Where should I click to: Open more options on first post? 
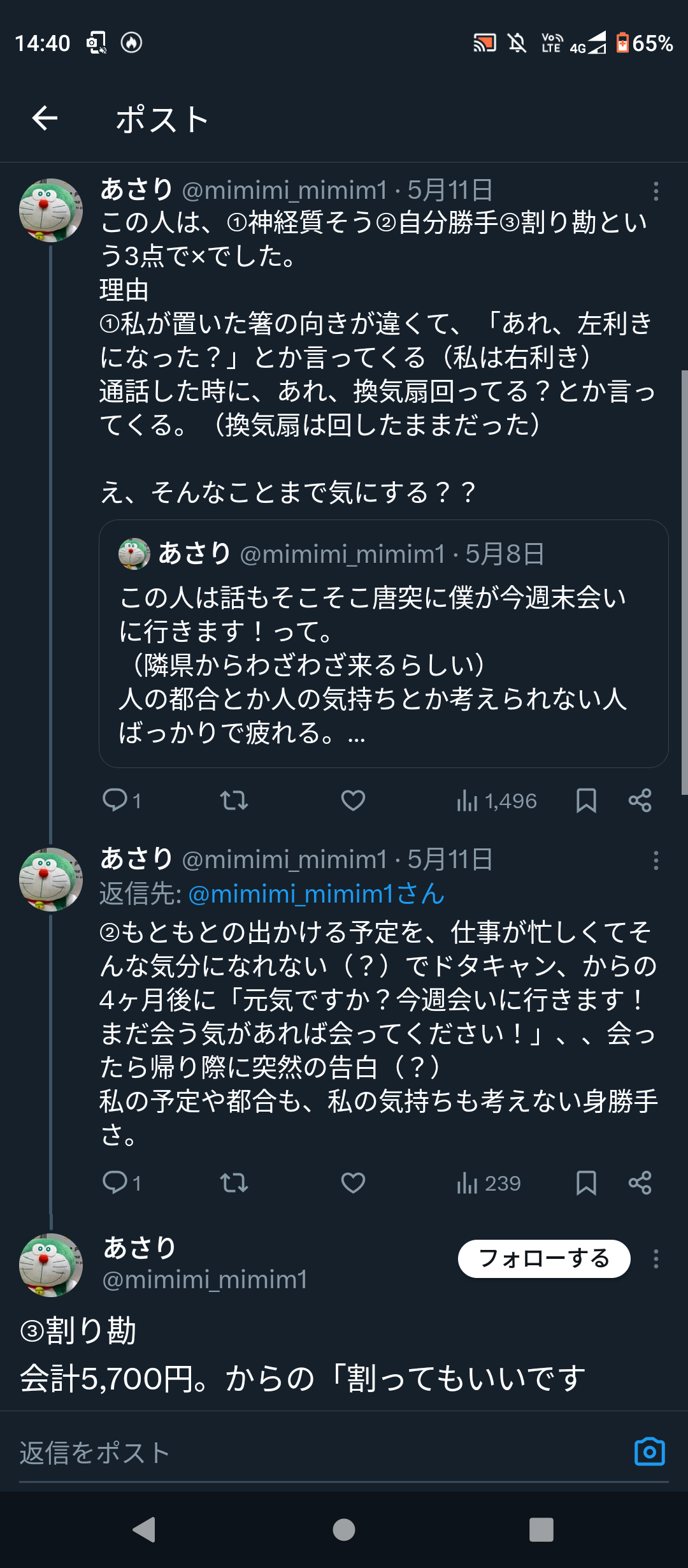(656, 191)
